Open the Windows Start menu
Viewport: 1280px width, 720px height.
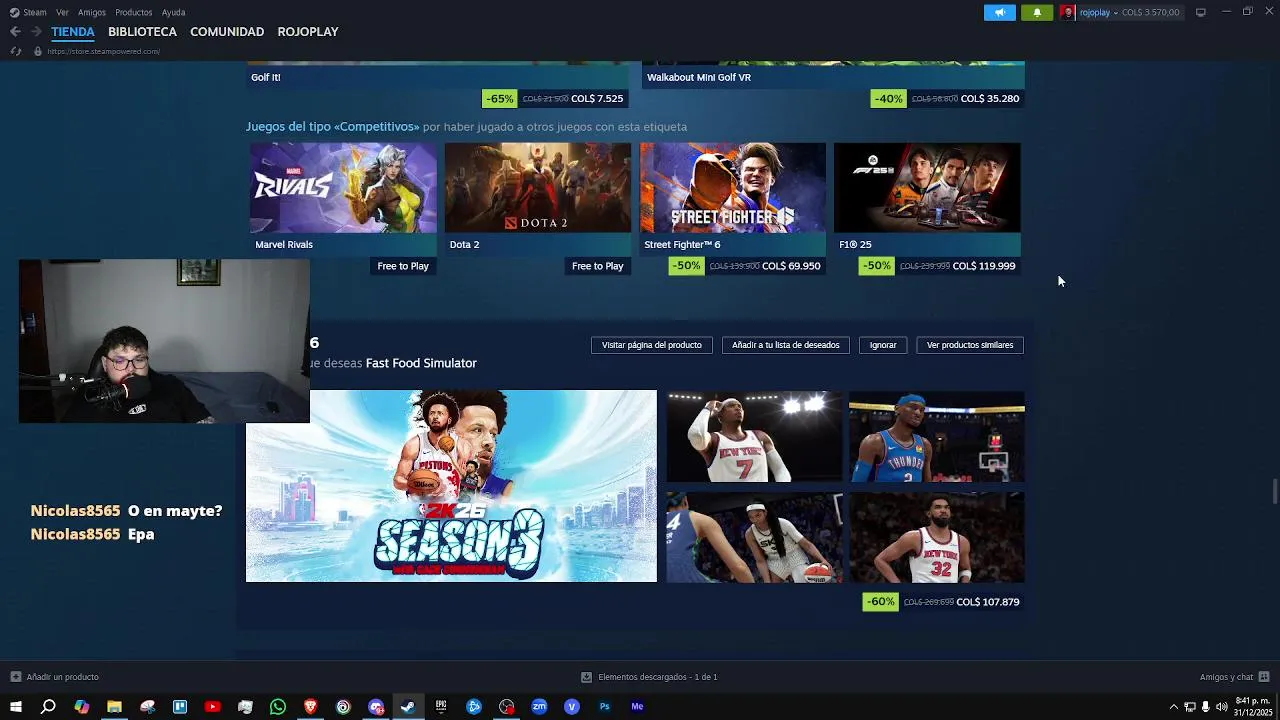[15, 707]
